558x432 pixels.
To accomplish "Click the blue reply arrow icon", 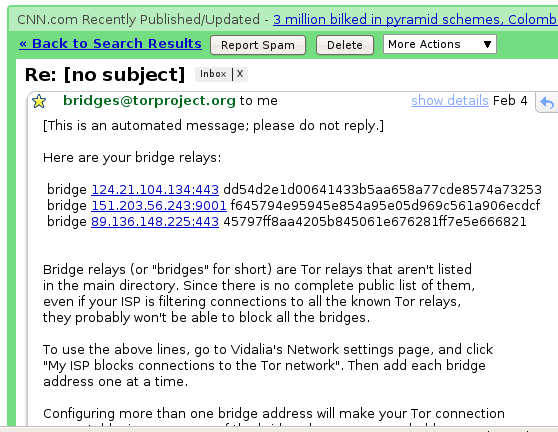I will (547, 102).
